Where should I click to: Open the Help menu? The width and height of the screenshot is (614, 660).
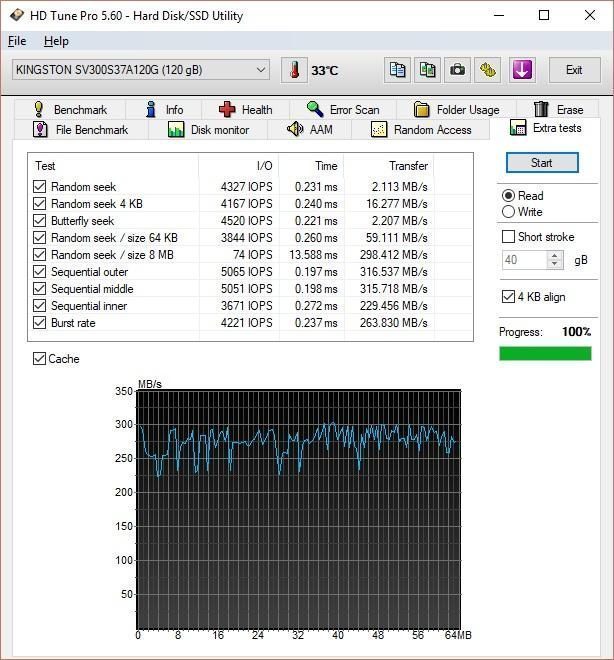coord(56,41)
